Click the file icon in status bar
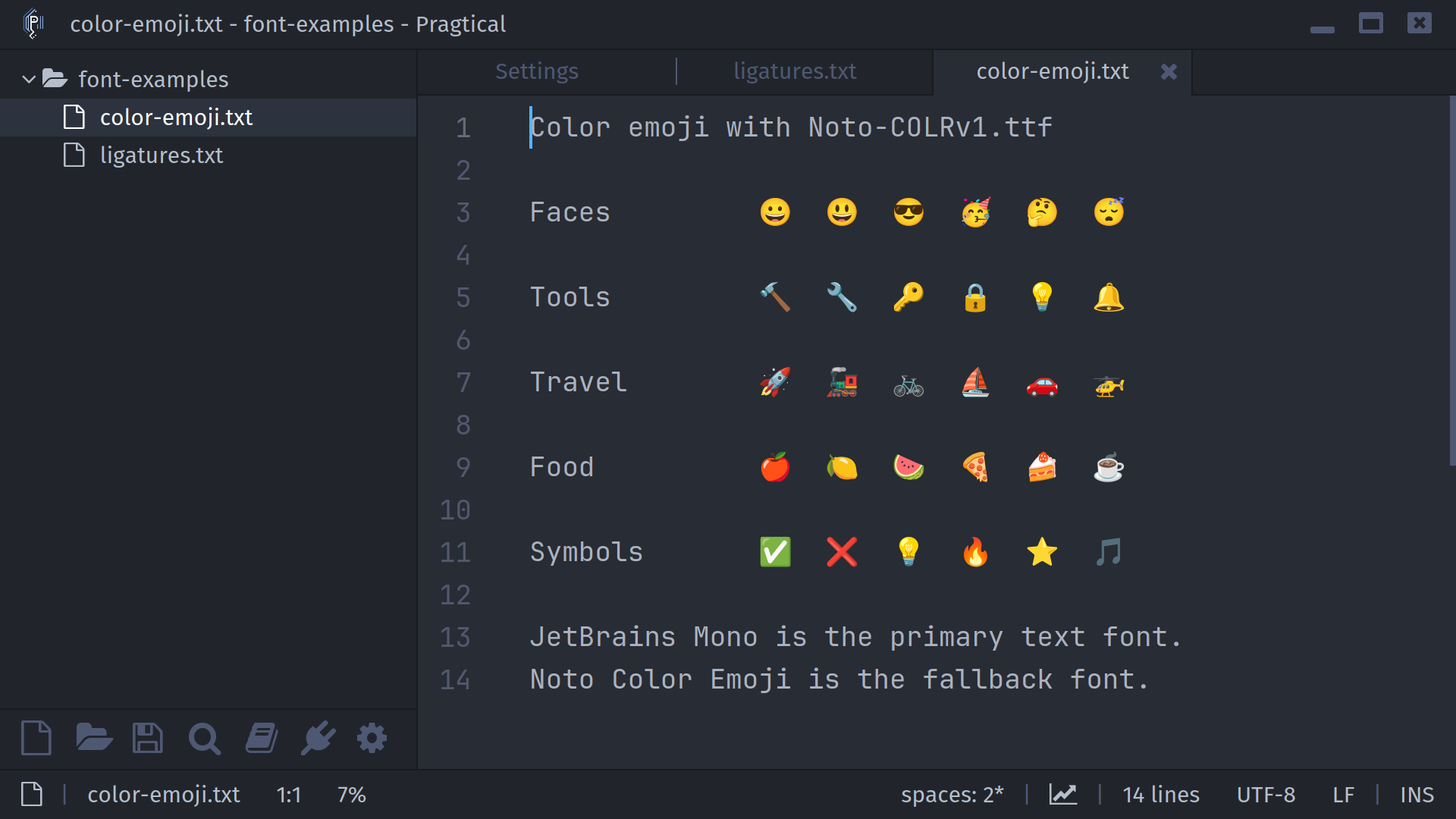The height and width of the screenshot is (819, 1456). click(32, 794)
